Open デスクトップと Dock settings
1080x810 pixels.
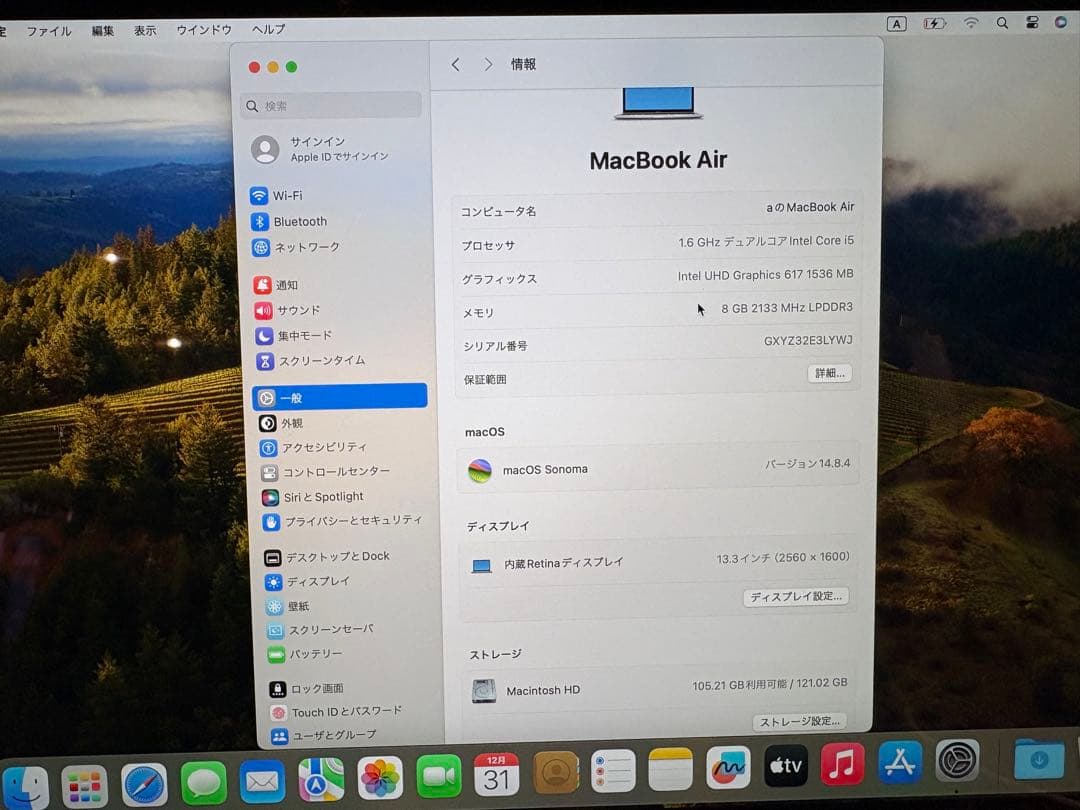(x=327, y=557)
